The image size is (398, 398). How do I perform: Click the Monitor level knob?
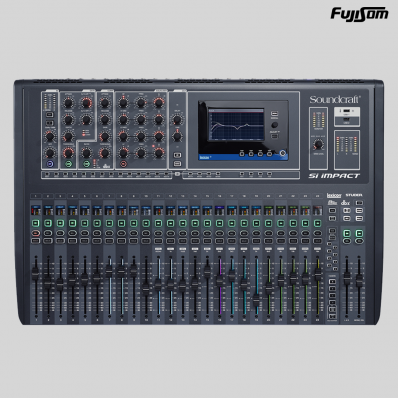319,144
